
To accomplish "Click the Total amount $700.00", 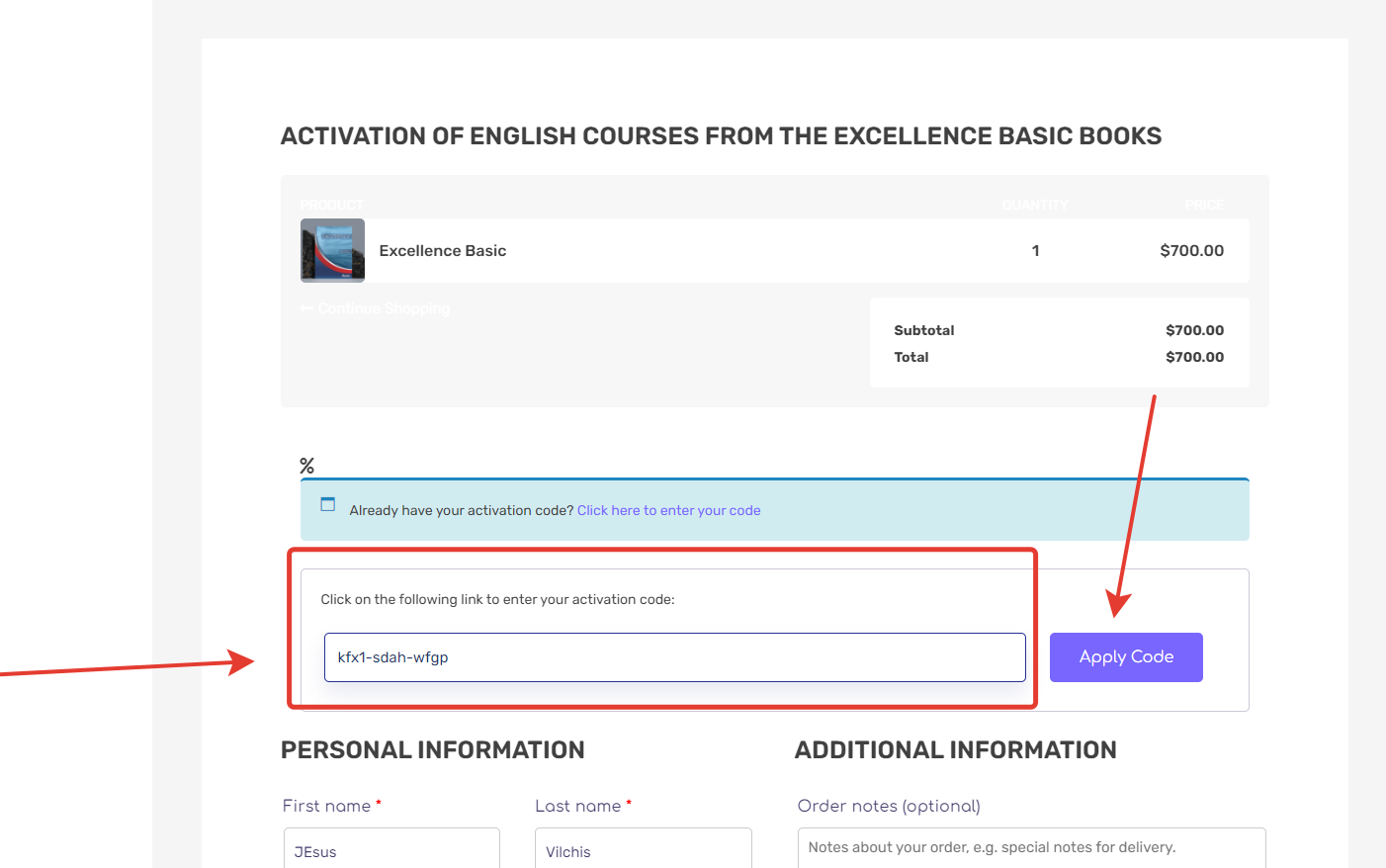I will click(x=1194, y=357).
